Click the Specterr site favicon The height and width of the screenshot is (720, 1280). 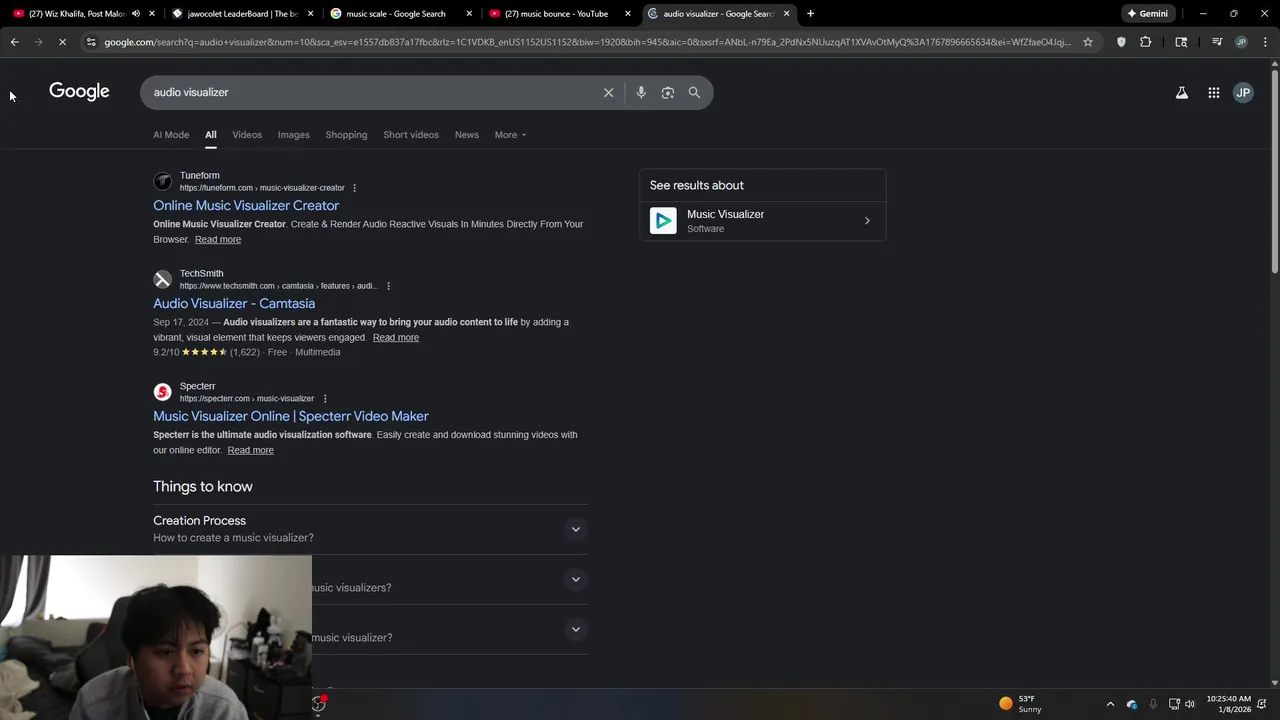[162, 392]
